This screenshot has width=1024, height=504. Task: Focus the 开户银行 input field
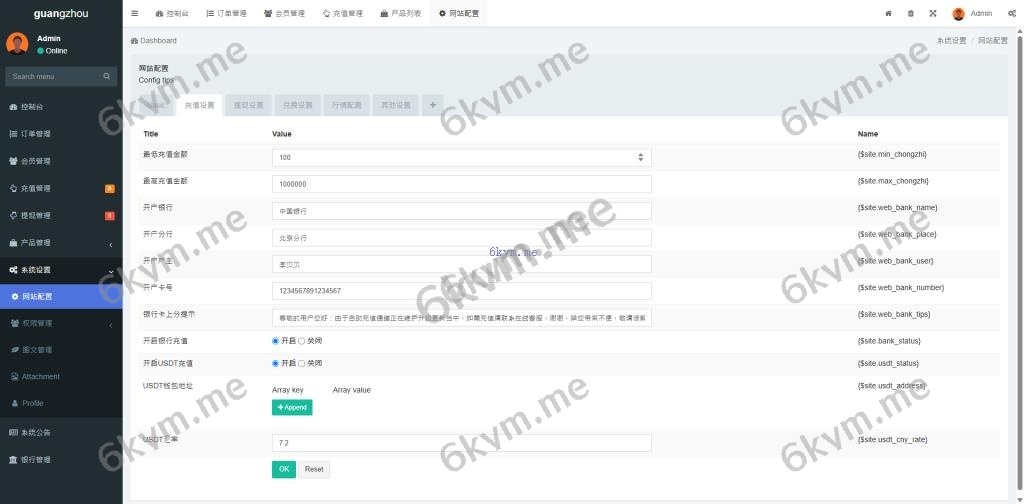click(x=462, y=211)
